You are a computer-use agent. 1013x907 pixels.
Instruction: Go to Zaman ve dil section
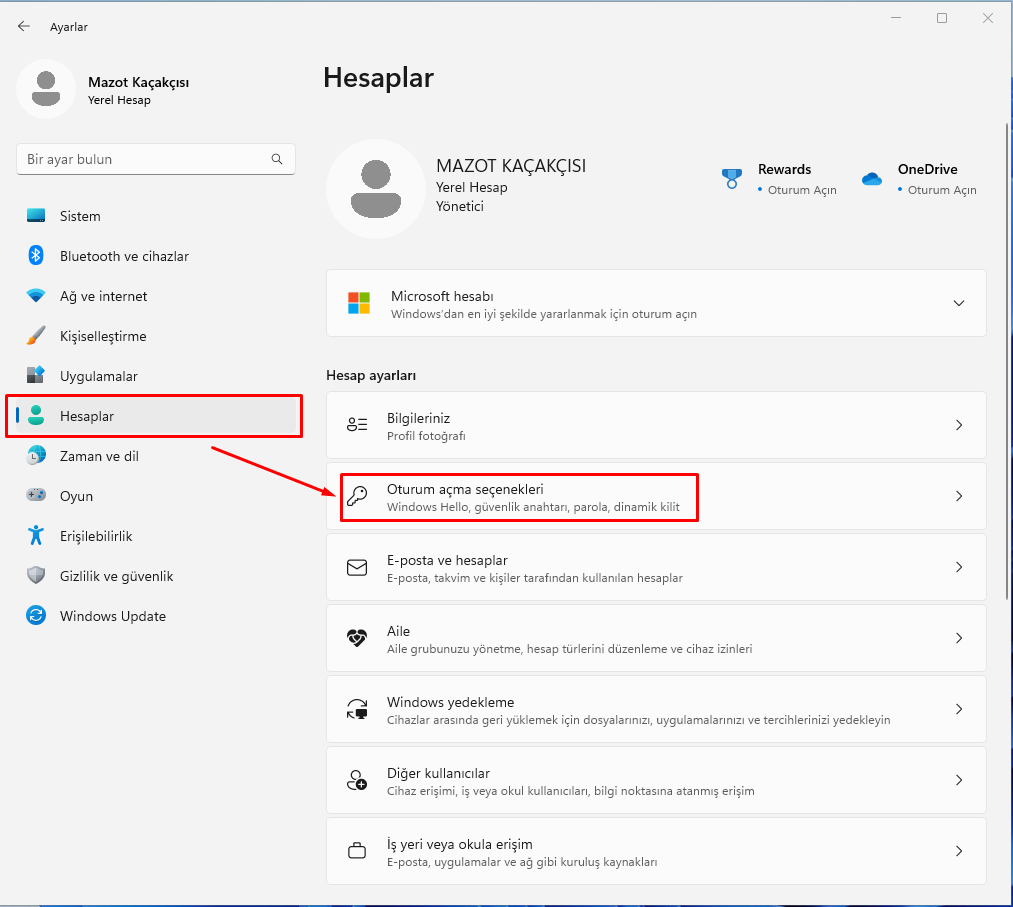click(98, 456)
